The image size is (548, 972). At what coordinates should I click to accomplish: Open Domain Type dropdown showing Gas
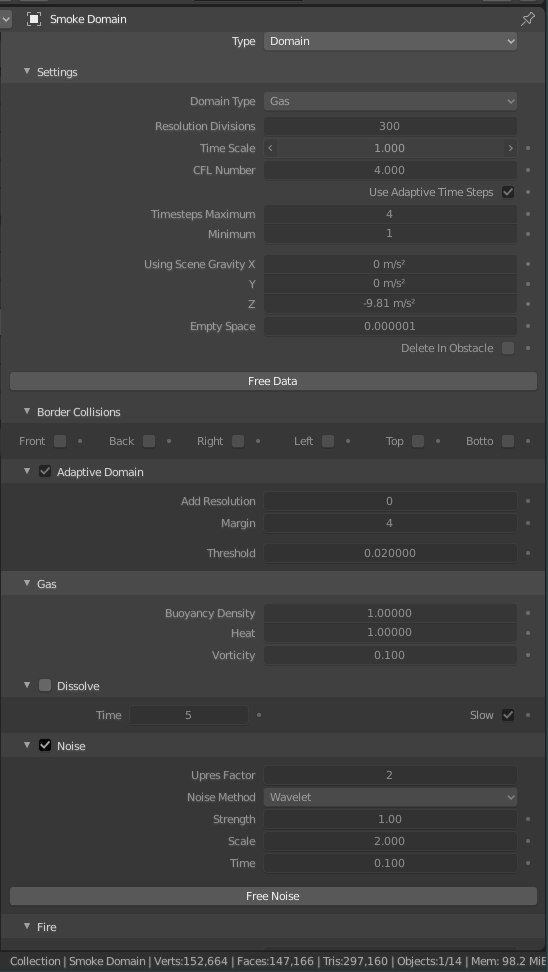[x=390, y=101]
